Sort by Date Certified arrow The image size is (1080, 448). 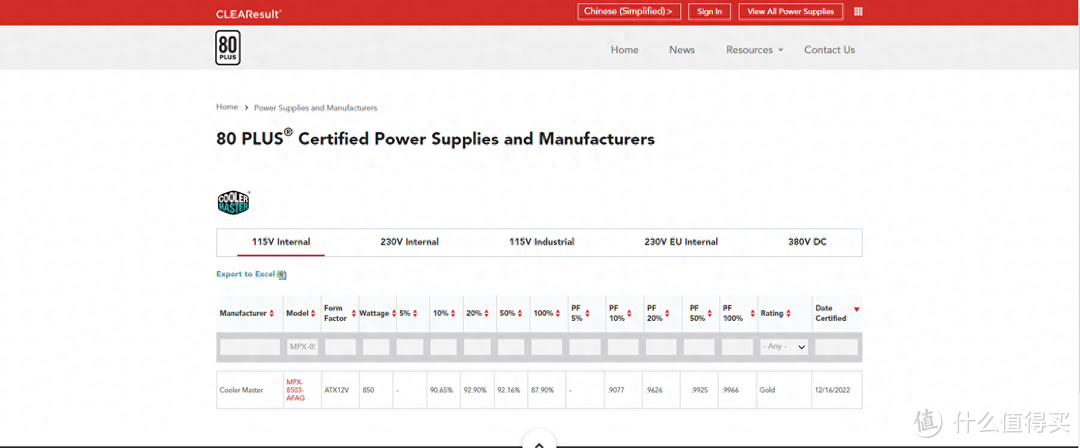point(856,309)
